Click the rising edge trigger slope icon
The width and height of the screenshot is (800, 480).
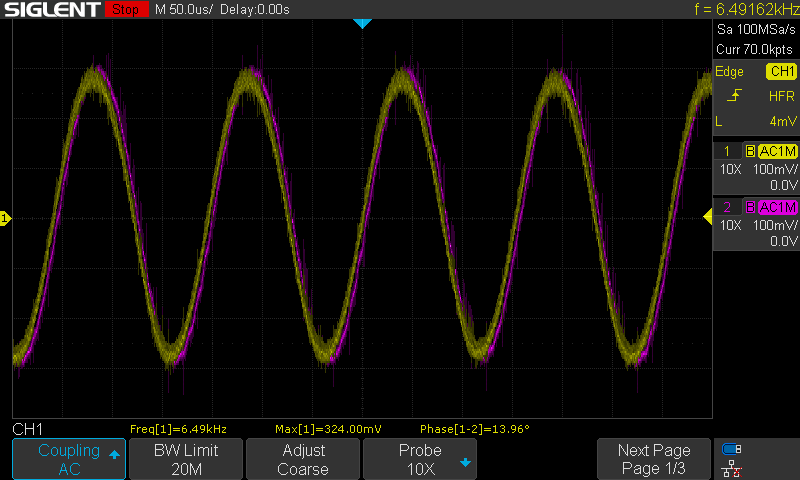[x=733, y=96]
